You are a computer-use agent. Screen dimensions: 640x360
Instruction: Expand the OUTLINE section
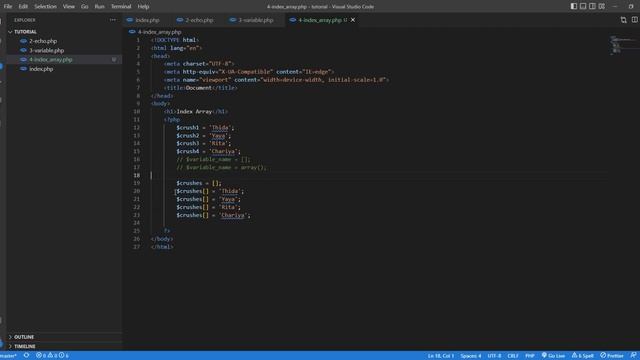24,337
